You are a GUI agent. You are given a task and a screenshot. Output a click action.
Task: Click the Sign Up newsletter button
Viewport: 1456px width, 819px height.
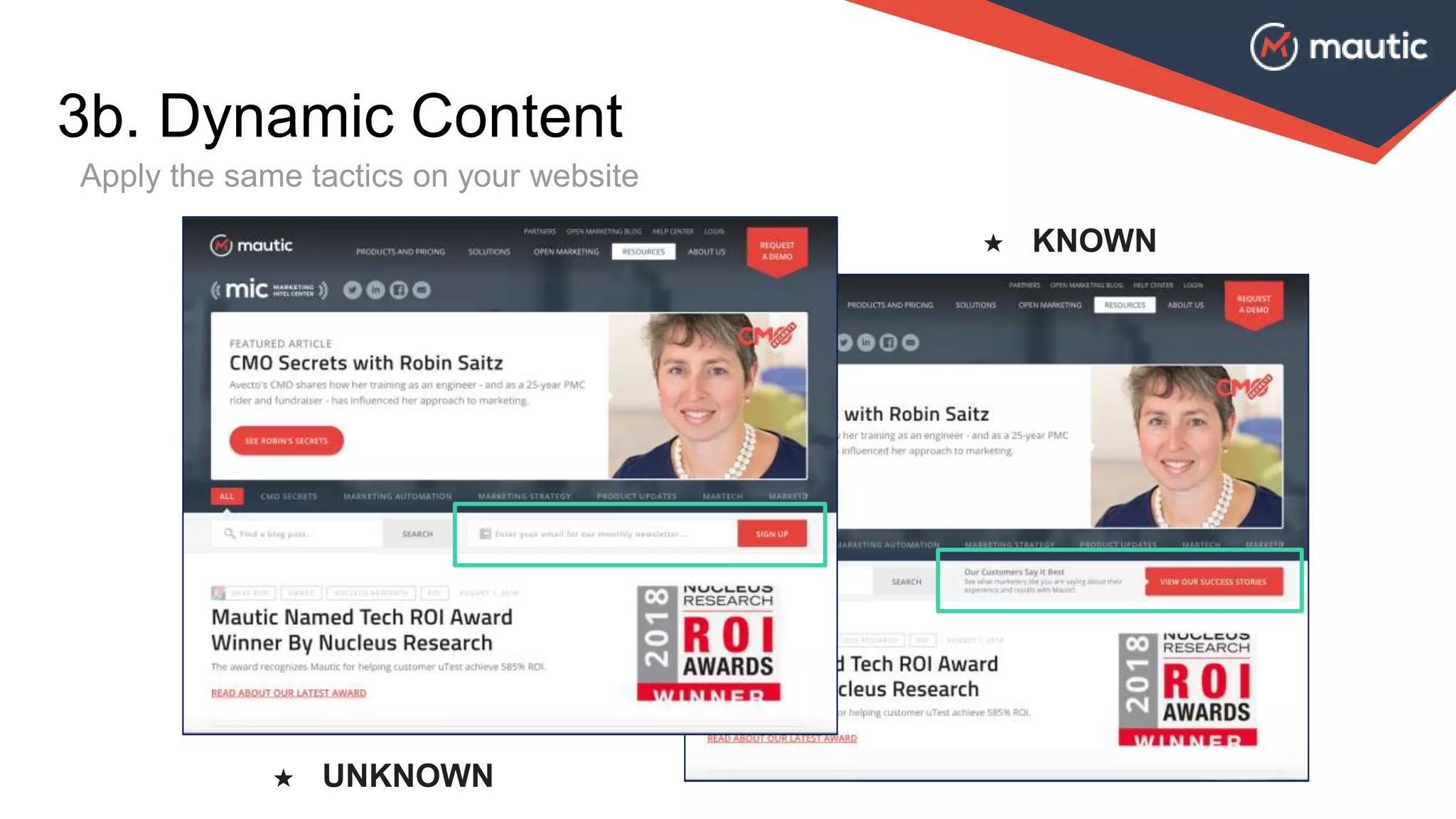tap(772, 534)
